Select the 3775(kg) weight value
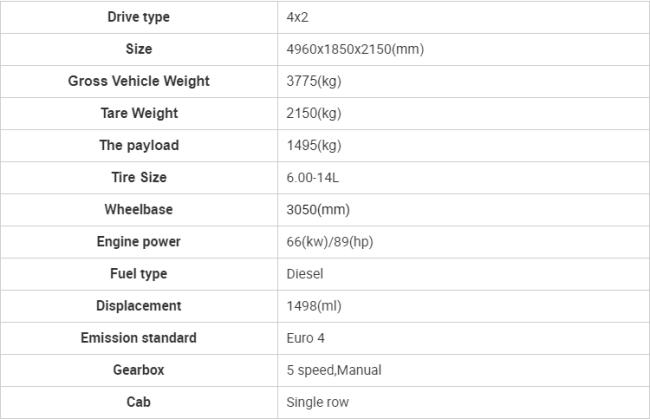 coord(314,81)
